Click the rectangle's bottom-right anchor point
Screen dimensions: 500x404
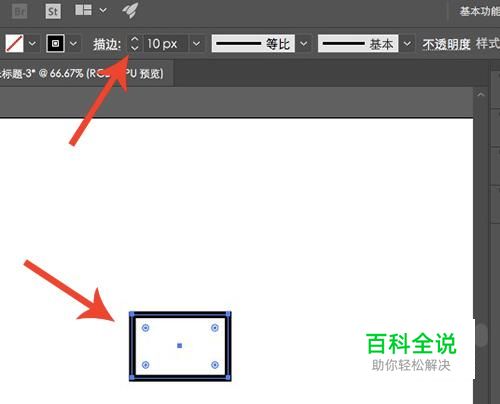pyautogui.click(x=228, y=377)
